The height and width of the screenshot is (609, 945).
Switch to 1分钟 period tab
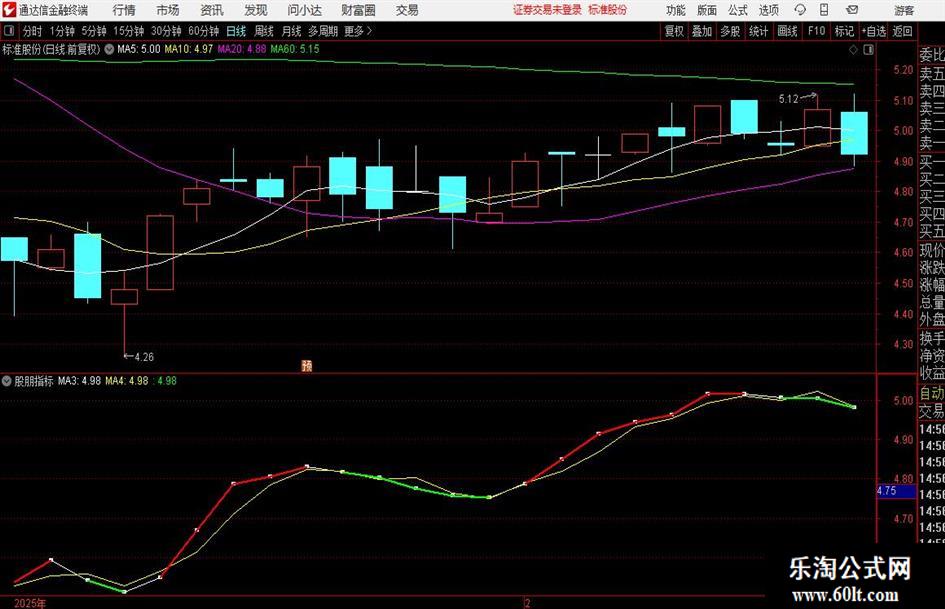coord(61,31)
